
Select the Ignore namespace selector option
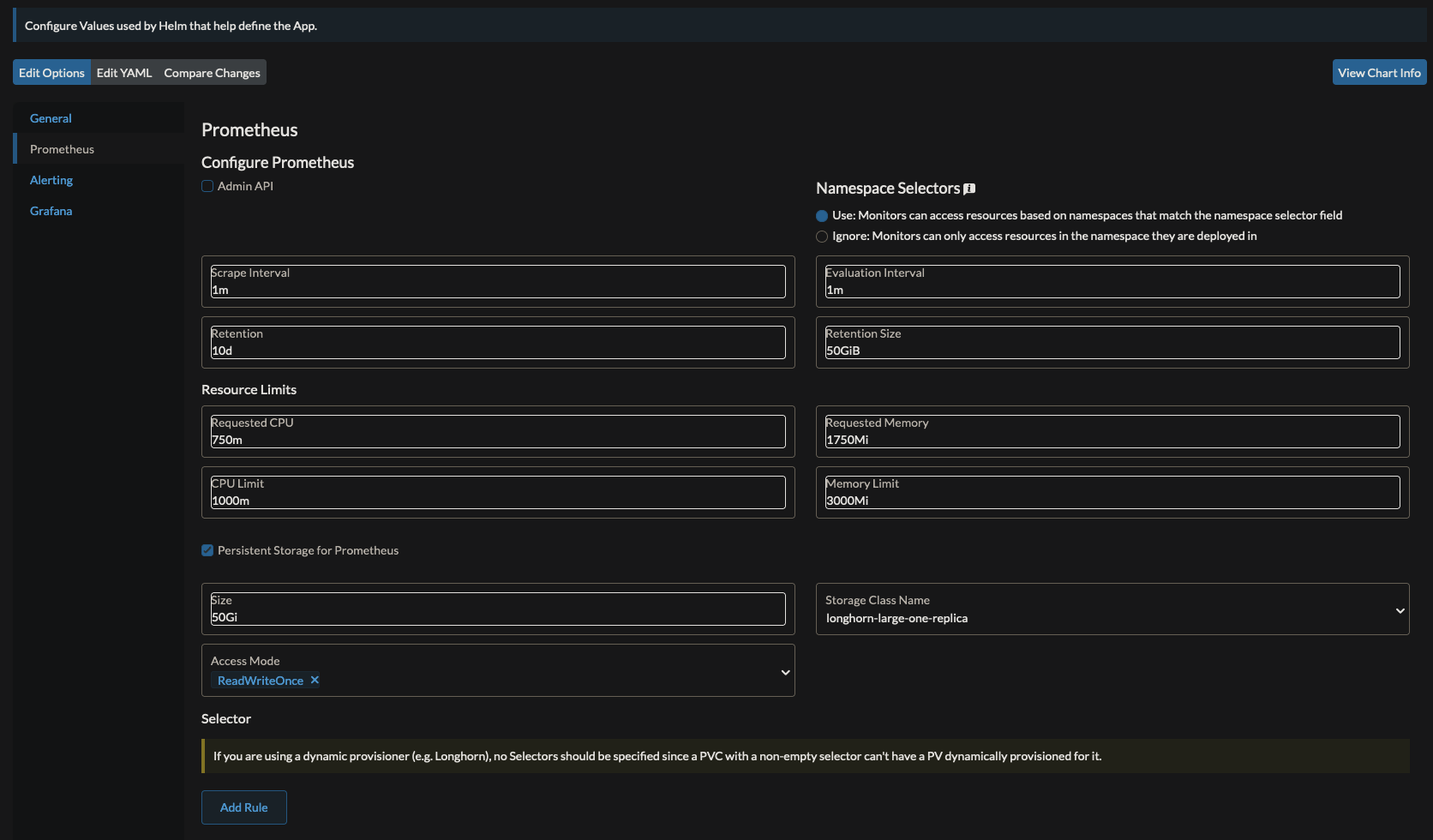click(x=821, y=237)
